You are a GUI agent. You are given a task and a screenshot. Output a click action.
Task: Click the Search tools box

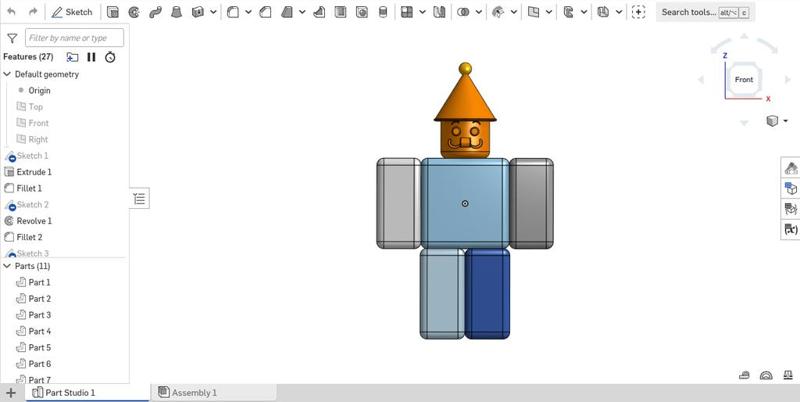706,12
